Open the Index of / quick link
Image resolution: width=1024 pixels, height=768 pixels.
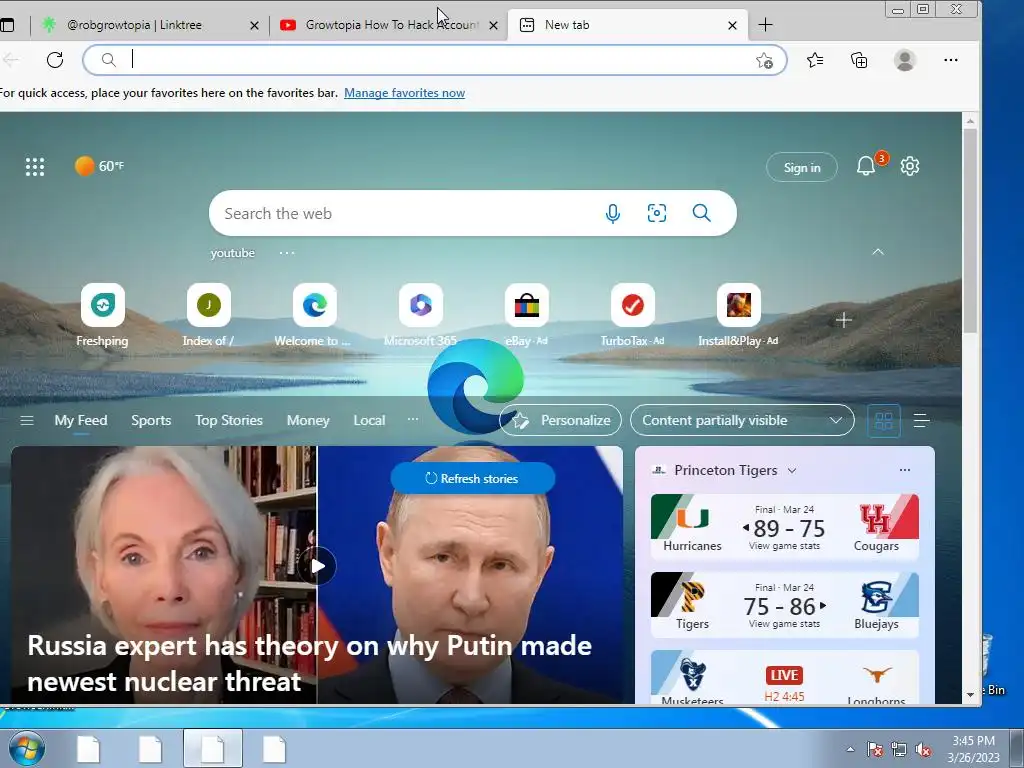point(208,315)
